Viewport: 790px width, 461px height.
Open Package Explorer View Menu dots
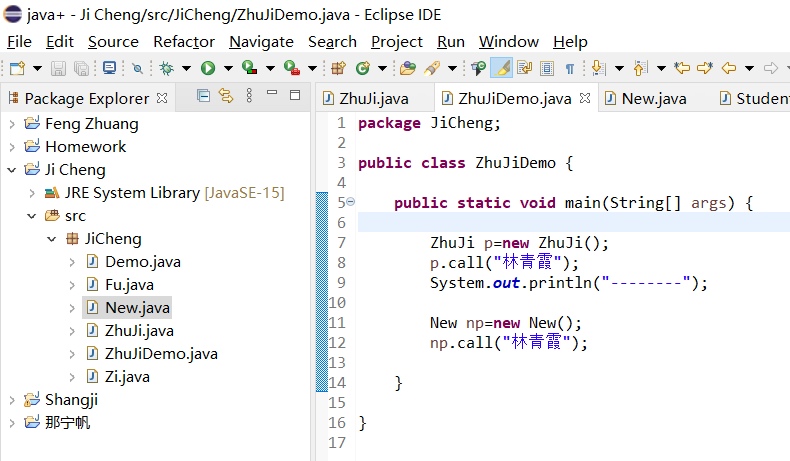pos(249,95)
